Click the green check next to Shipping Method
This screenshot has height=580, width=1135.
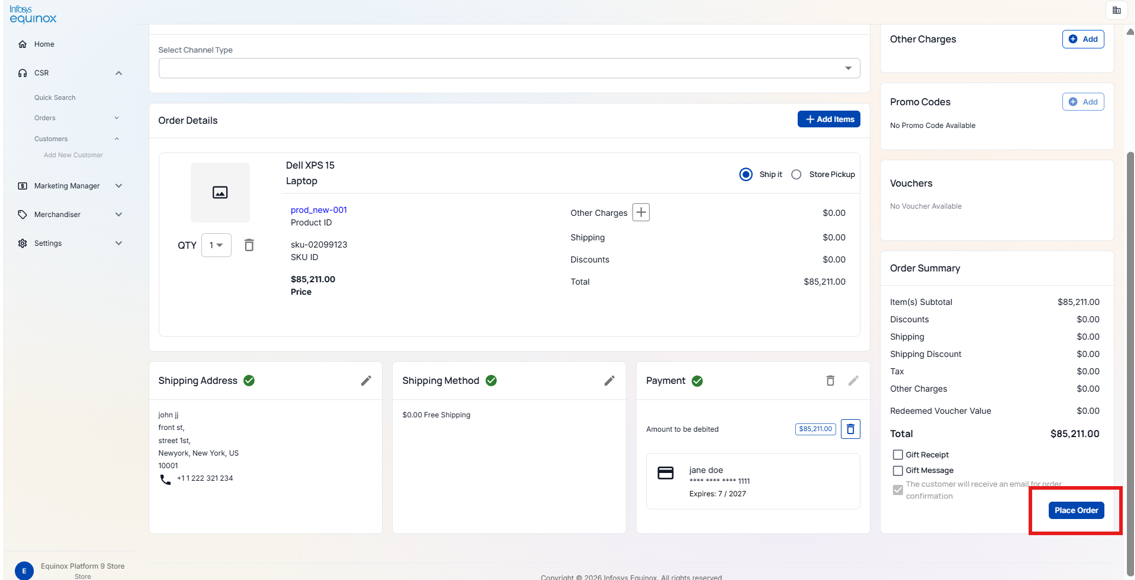[491, 380]
